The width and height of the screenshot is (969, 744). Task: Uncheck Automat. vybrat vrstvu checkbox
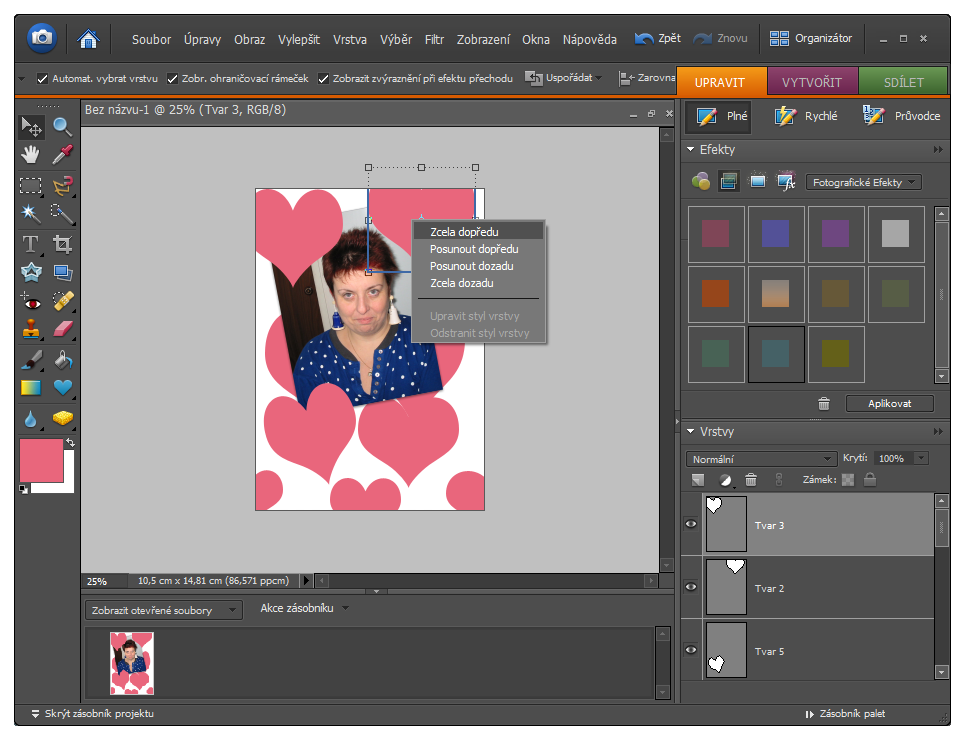point(42,78)
